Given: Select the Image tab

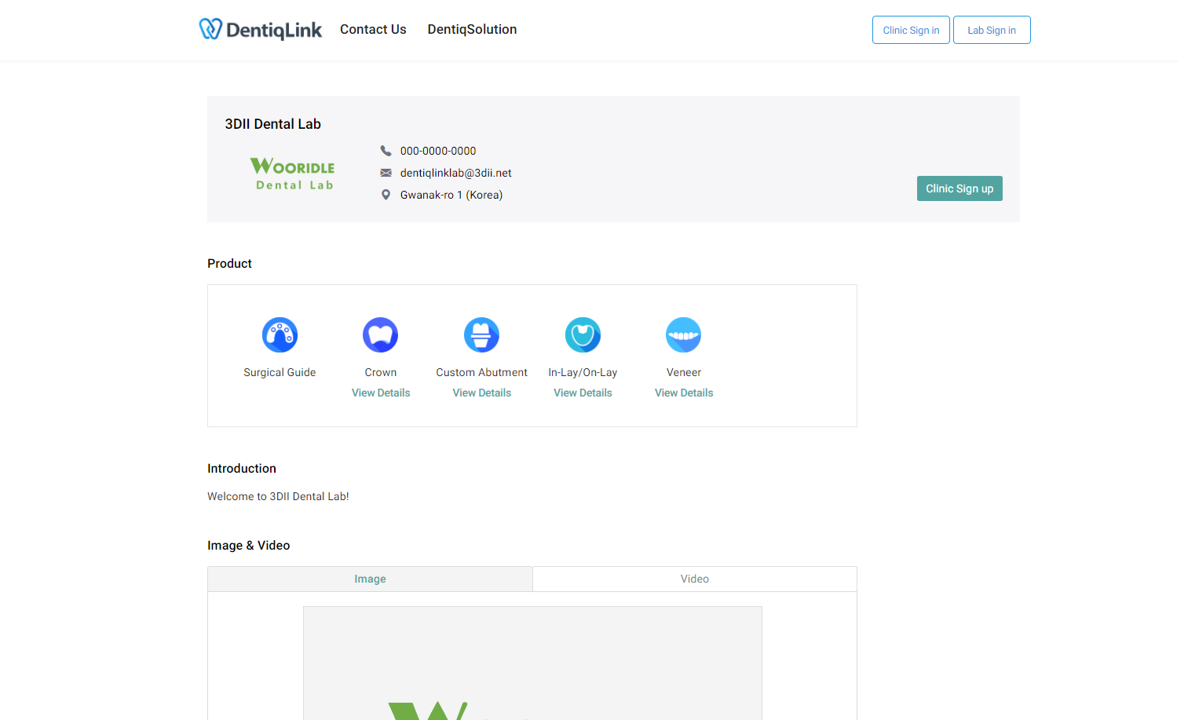Looking at the screenshot, I should coord(369,578).
